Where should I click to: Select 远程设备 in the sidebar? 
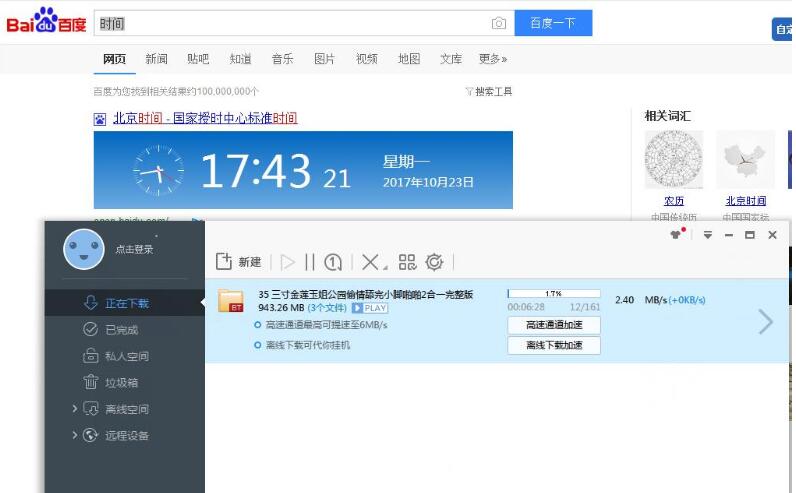(125, 435)
